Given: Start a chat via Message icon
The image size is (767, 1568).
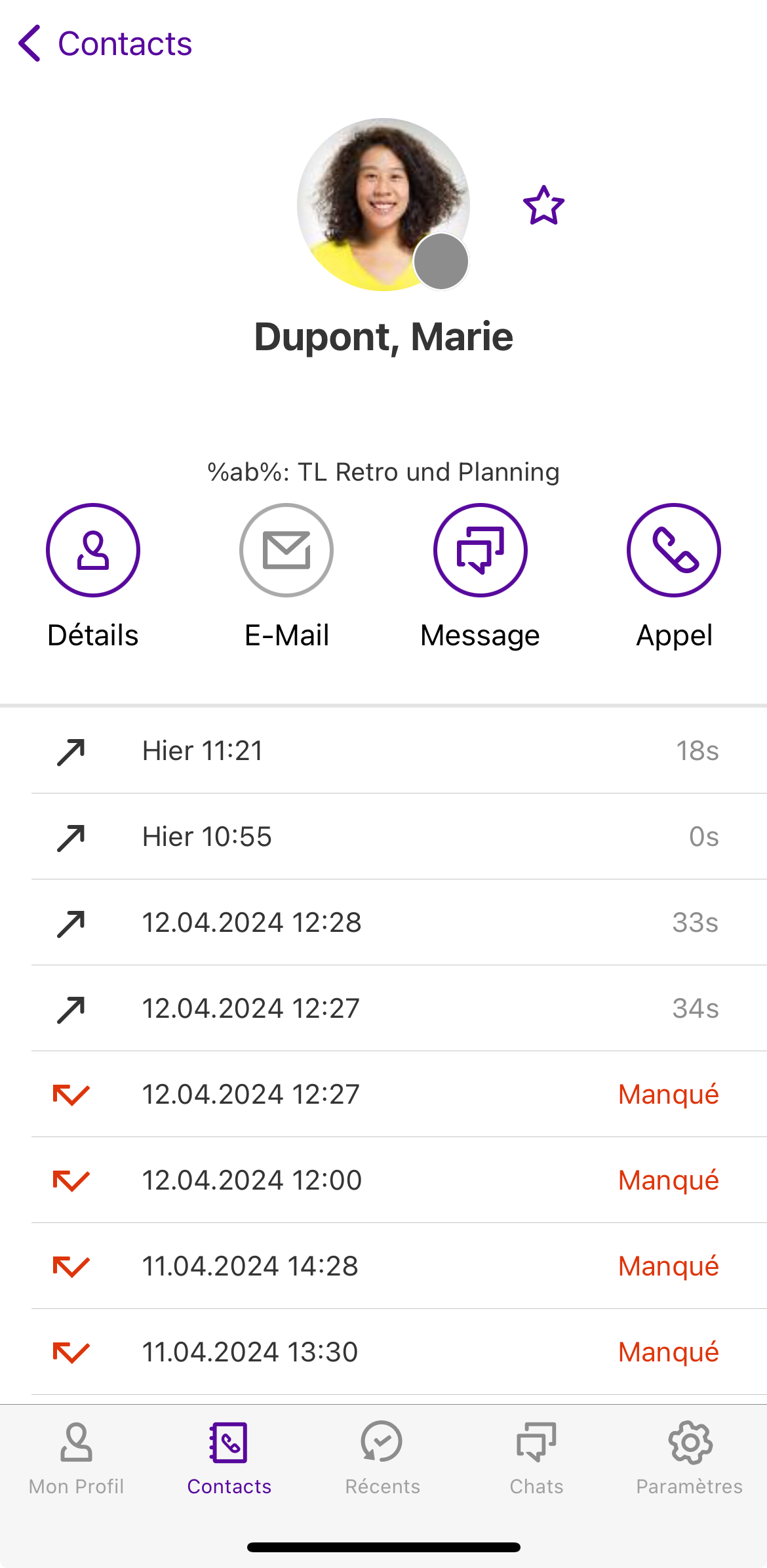Looking at the screenshot, I should tap(480, 550).
